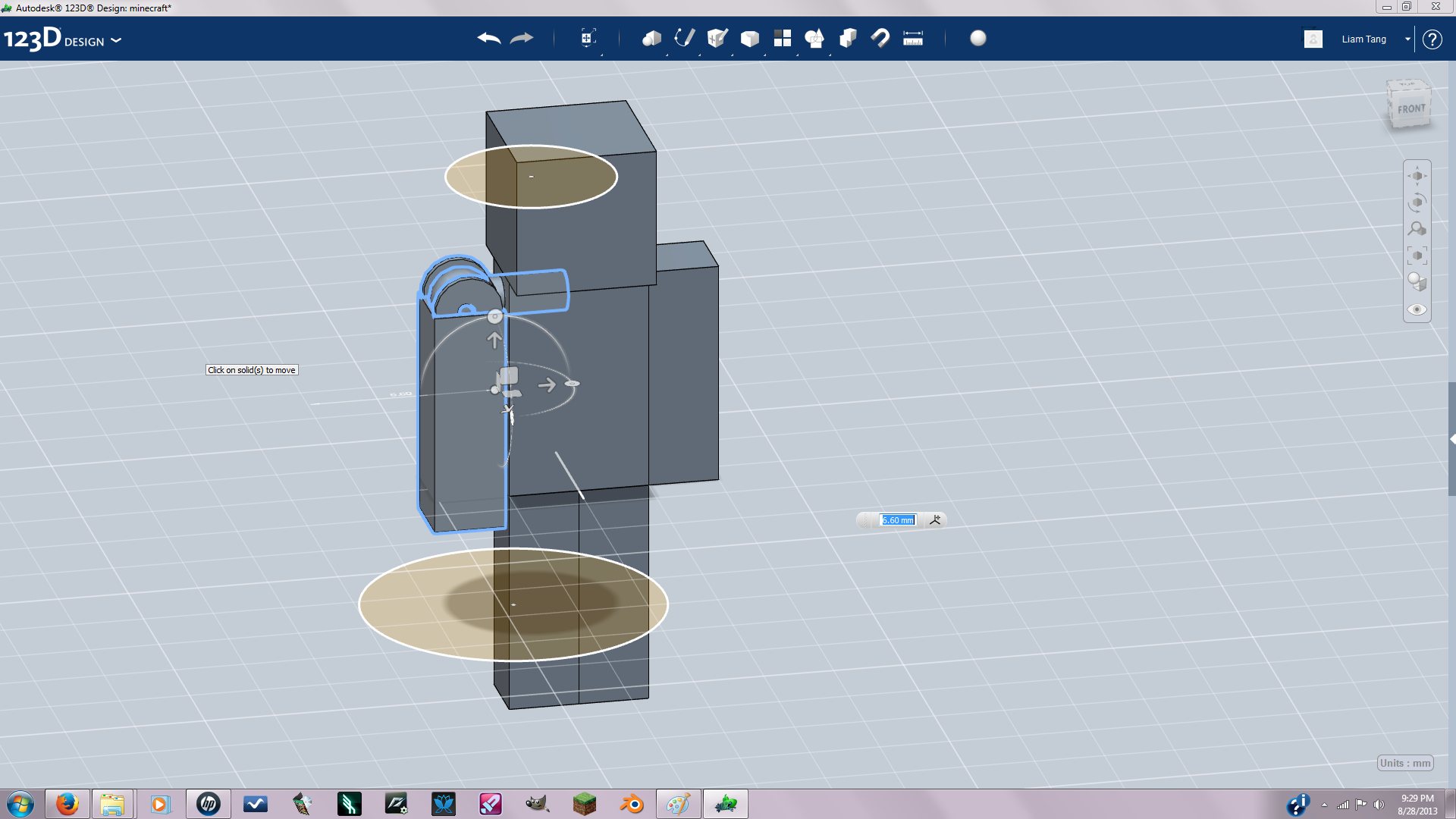Click the 5.60 mm distance field

point(898,520)
